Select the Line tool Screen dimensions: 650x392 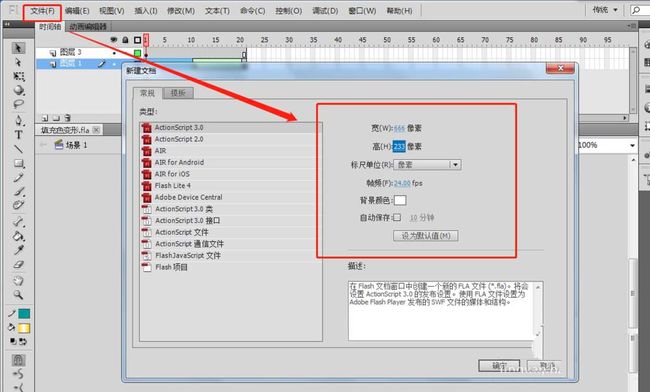tap(18, 149)
